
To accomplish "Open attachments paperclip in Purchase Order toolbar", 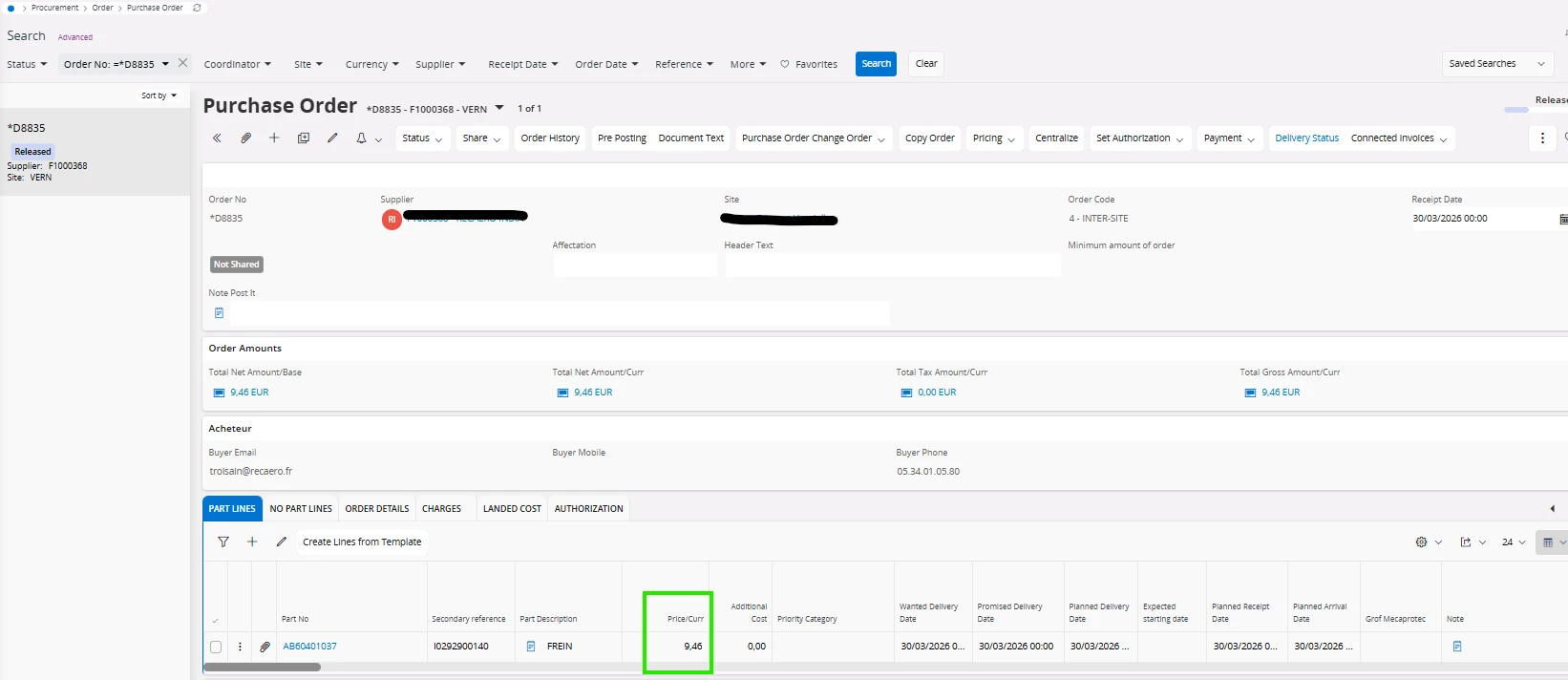I will click(x=245, y=138).
